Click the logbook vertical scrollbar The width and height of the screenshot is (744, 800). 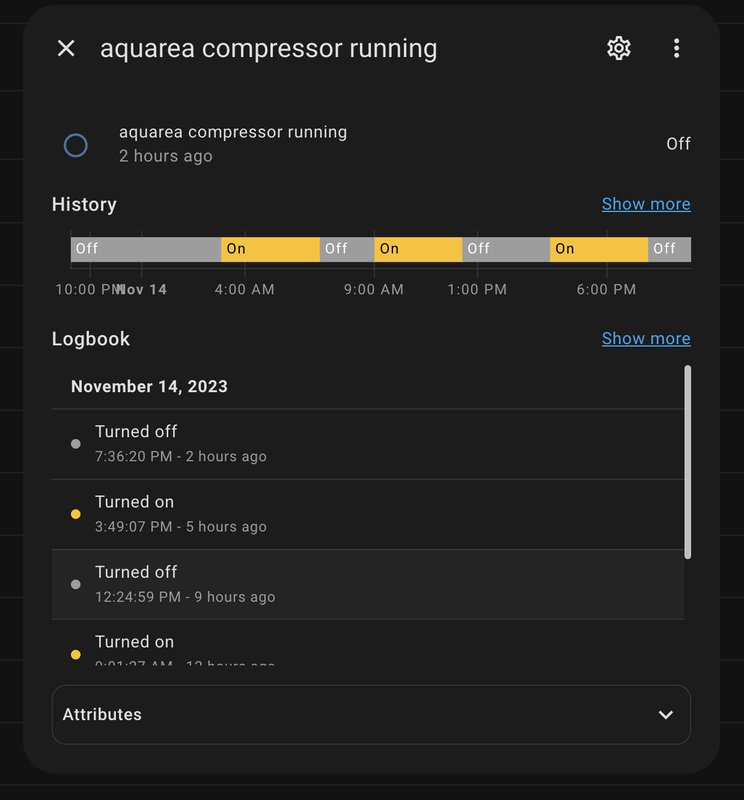[688, 461]
